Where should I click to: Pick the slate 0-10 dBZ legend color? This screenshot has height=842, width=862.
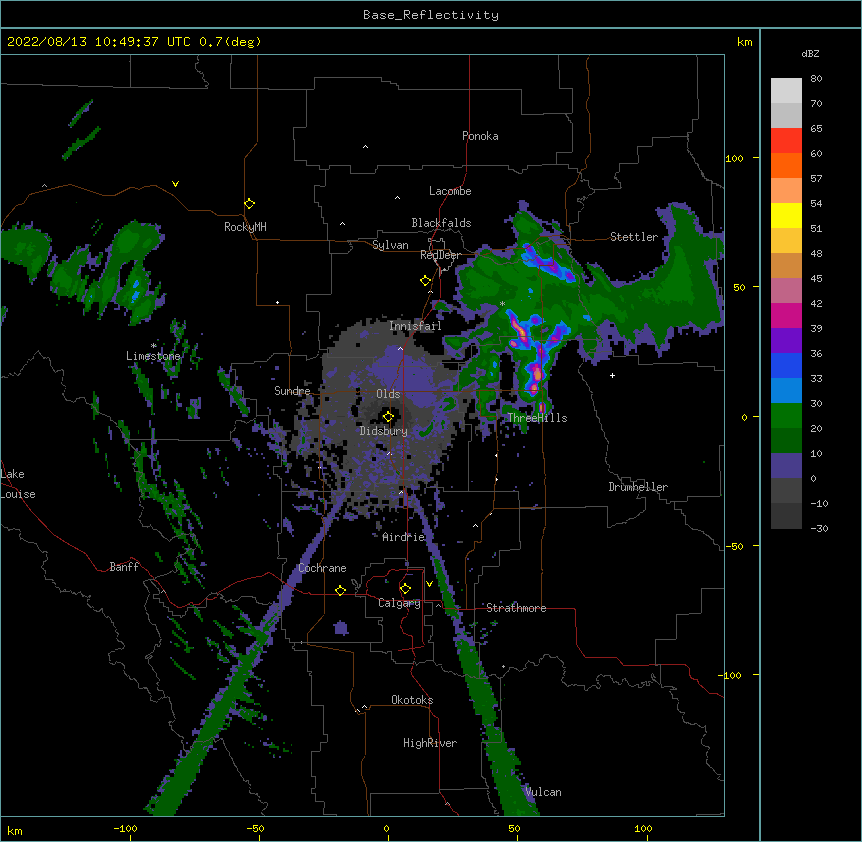(786, 466)
